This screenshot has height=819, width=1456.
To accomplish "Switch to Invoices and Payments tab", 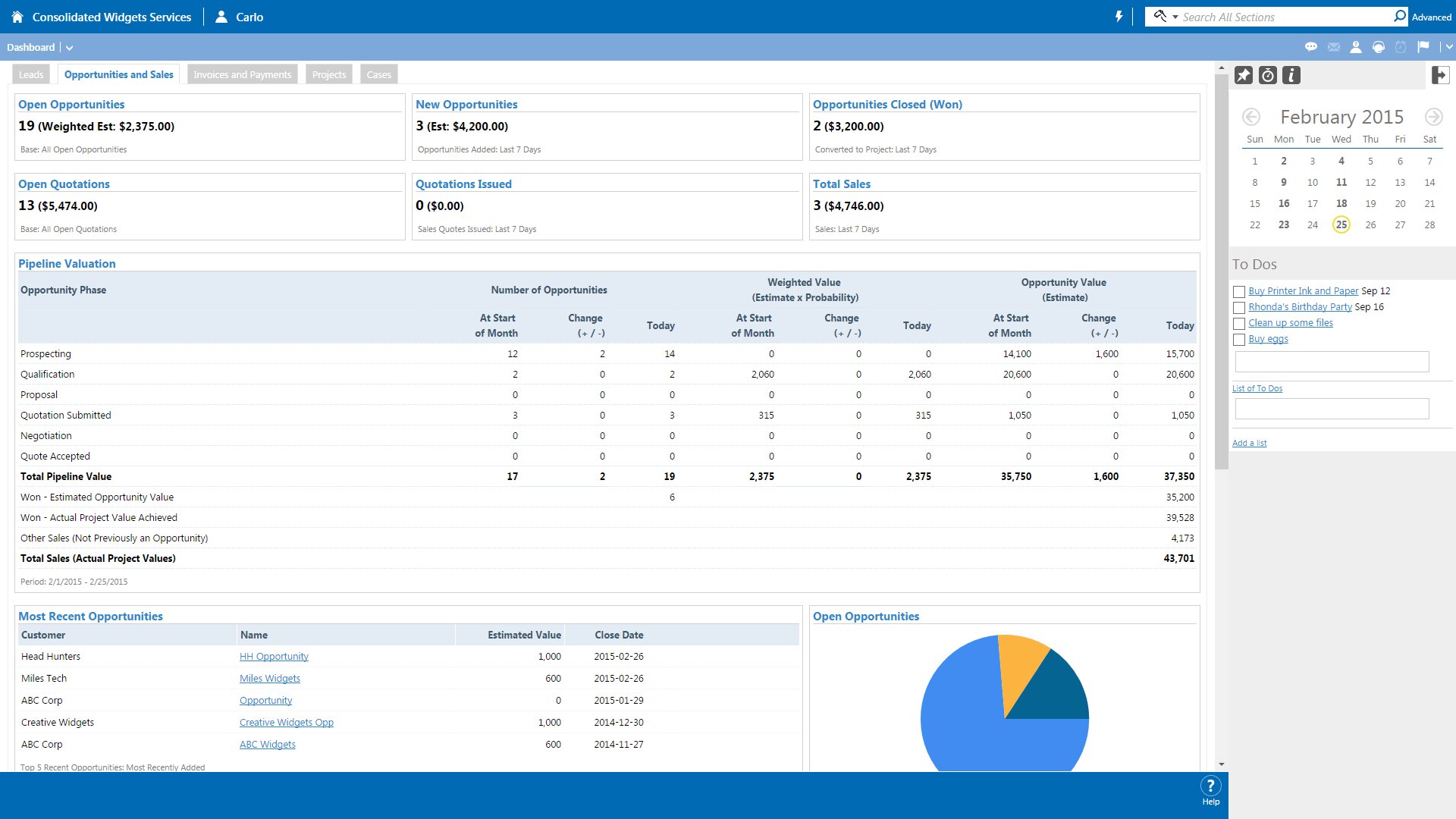I will [x=242, y=74].
